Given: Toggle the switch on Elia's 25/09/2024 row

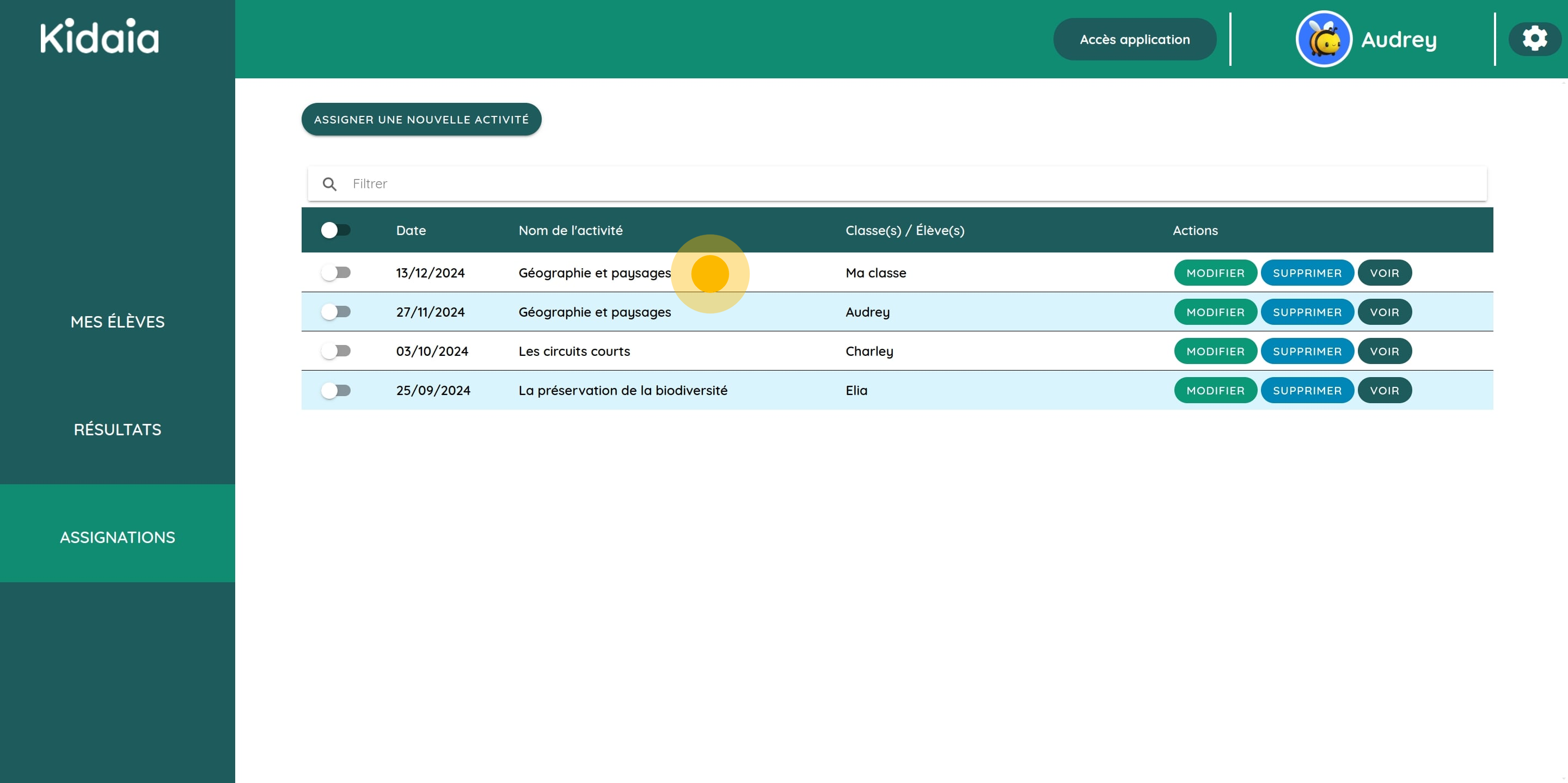Looking at the screenshot, I should pyautogui.click(x=336, y=390).
